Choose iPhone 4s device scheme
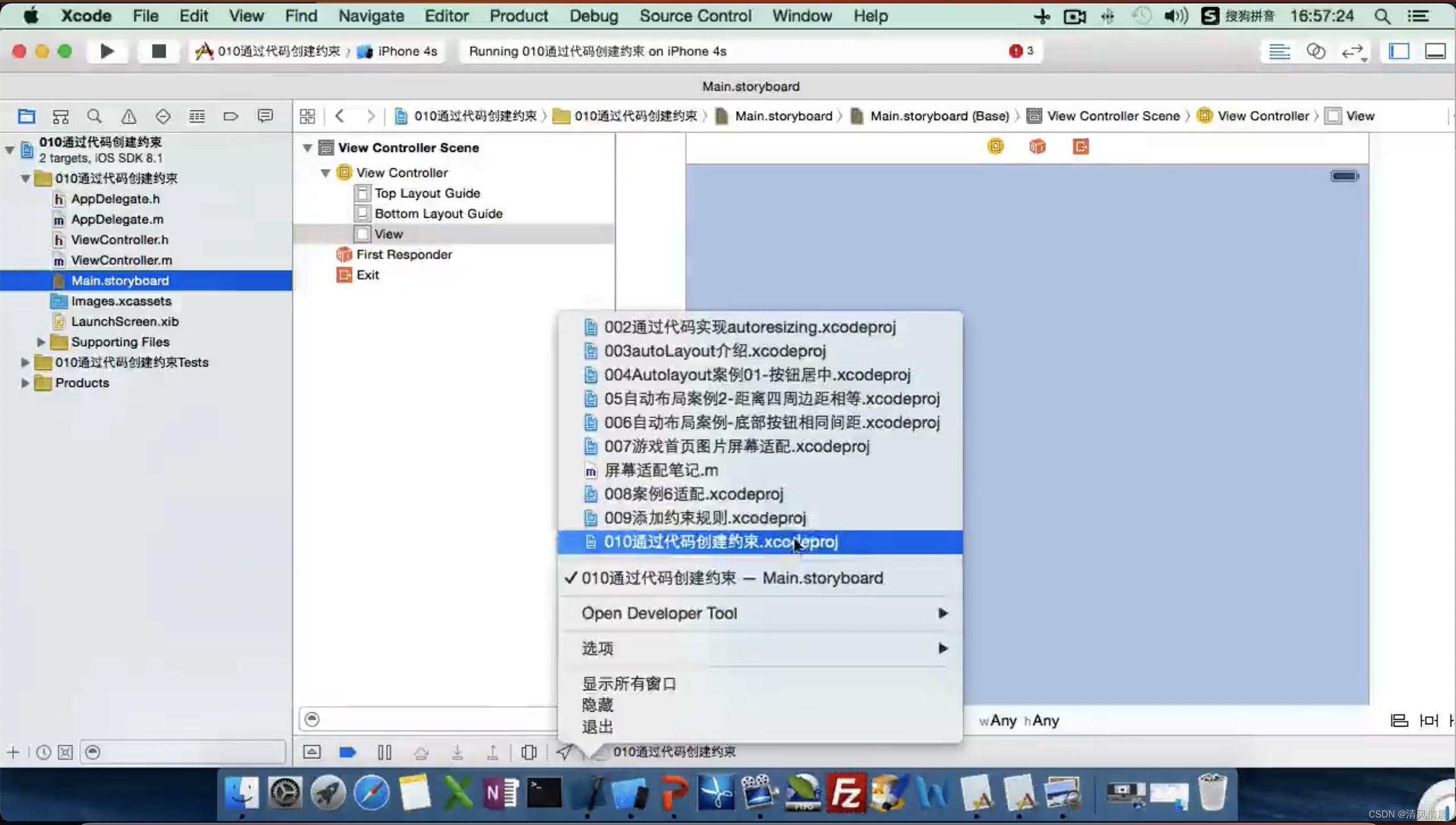Image resolution: width=1456 pixels, height=825 pixels. (x=398, y=51)
